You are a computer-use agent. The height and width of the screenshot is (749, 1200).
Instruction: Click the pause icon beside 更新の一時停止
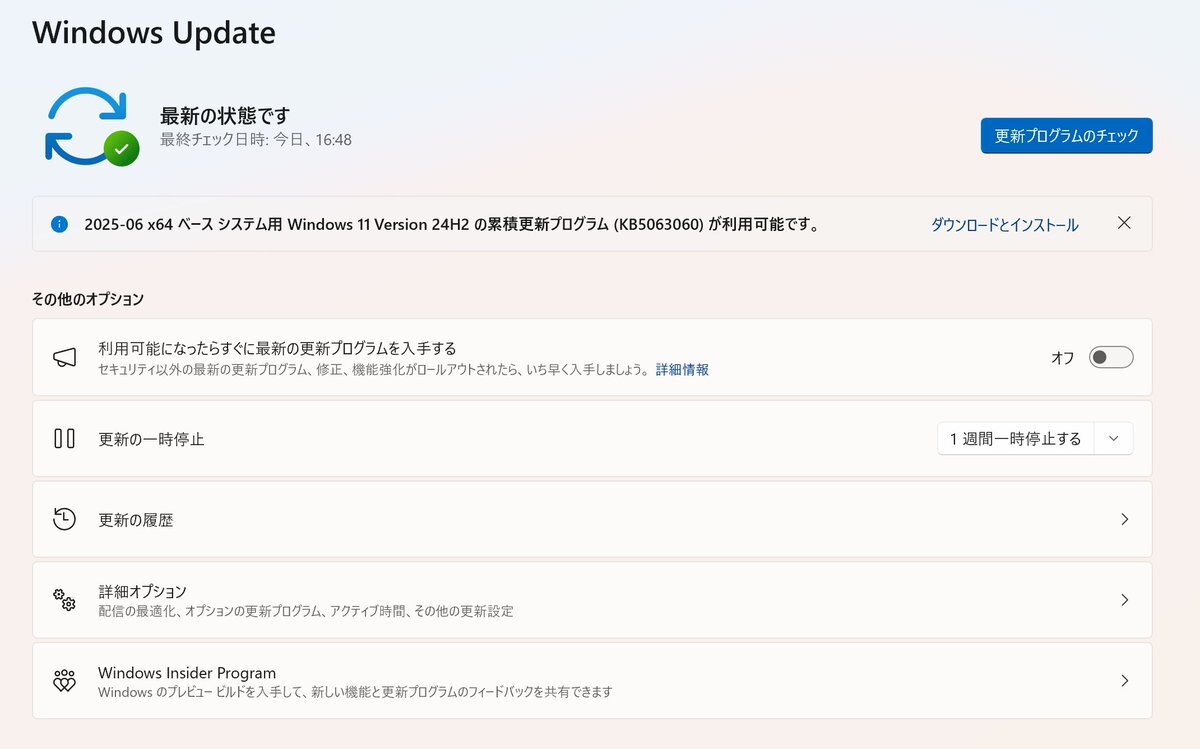64,438
